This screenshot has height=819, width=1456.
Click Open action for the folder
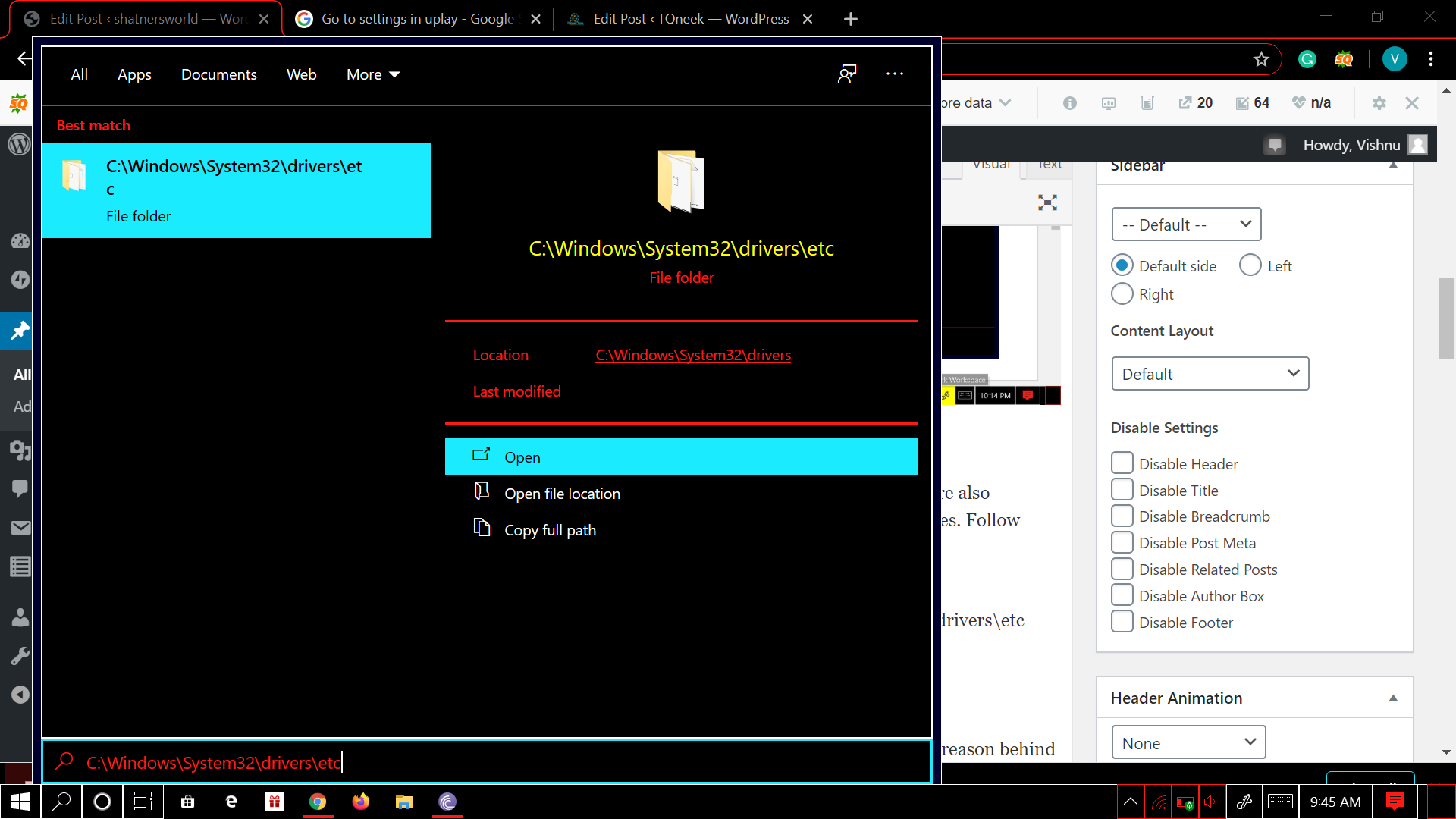coord(681,457)
